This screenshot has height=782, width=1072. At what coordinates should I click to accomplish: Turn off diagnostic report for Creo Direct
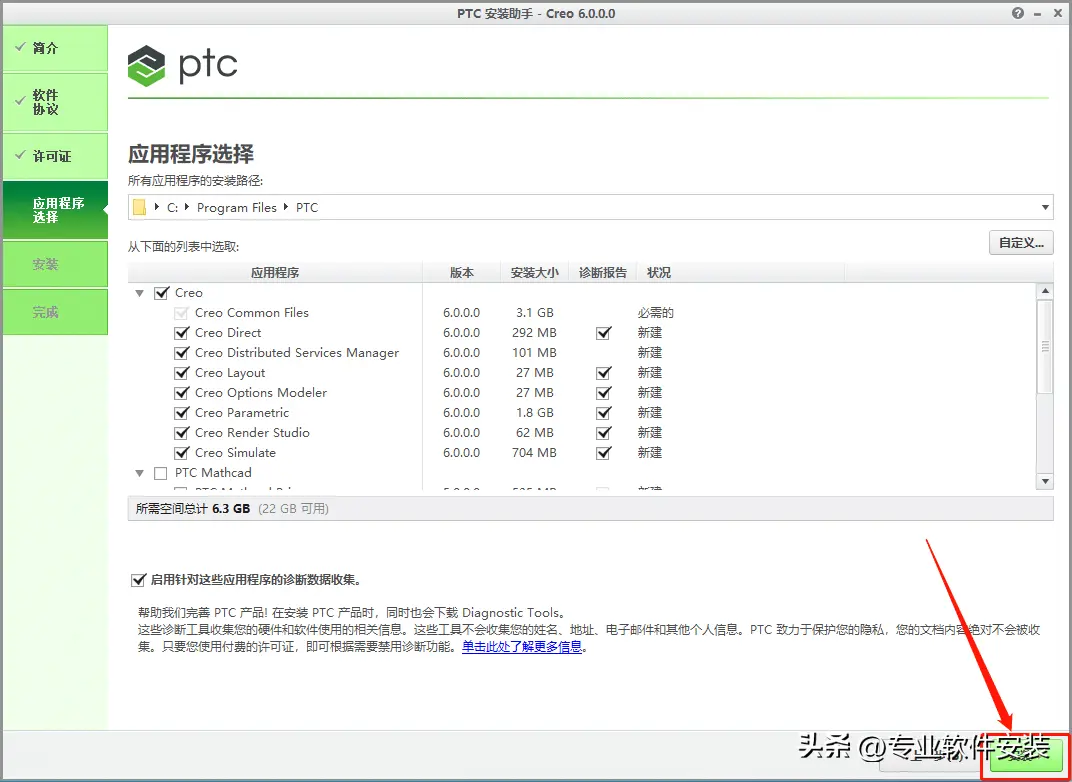603,333
